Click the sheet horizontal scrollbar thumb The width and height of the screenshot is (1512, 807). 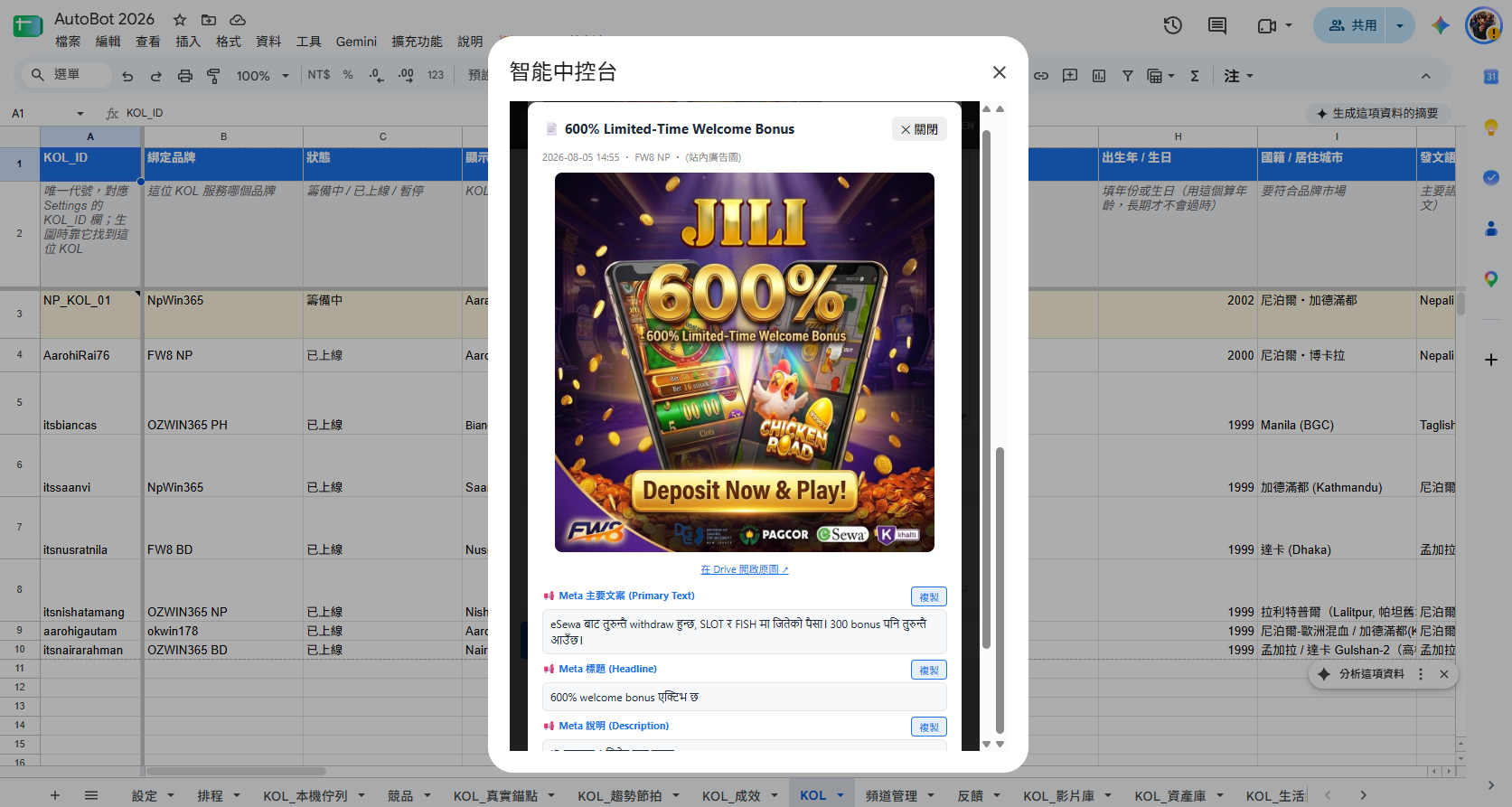(236, 772)
